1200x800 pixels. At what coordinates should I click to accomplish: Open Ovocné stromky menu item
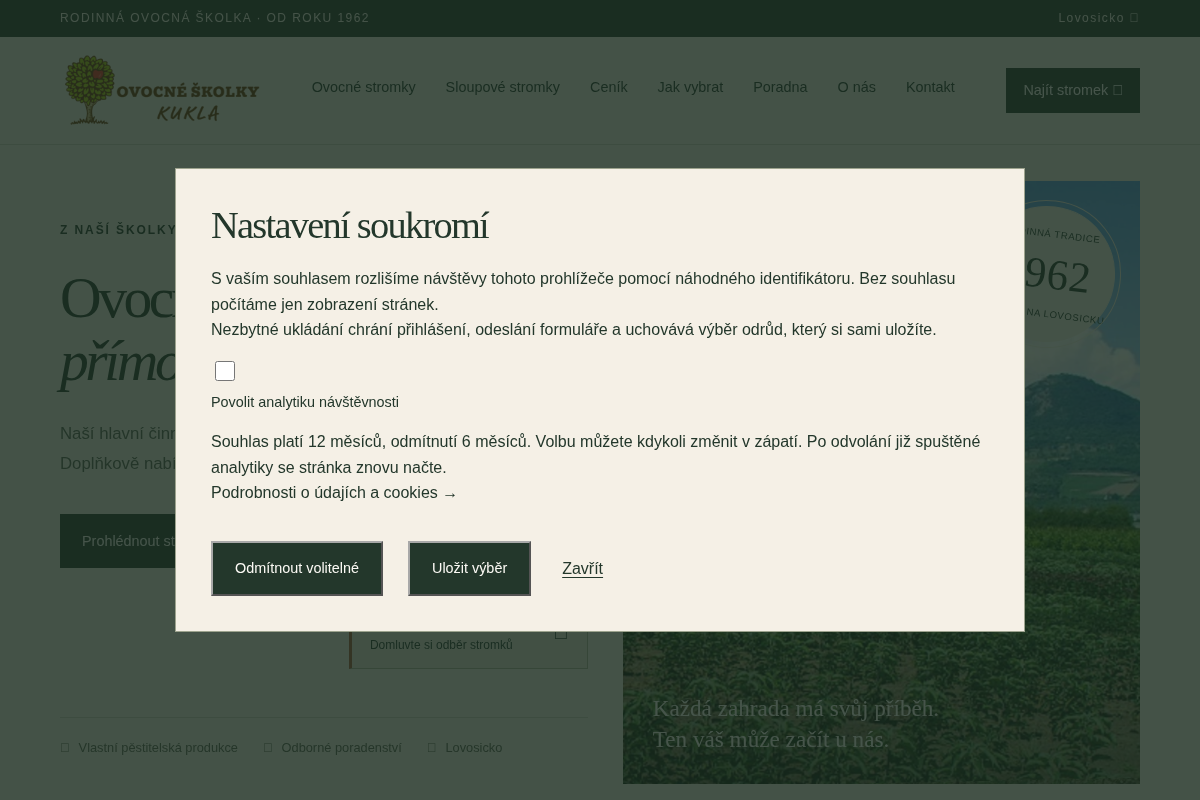point(363,87)
